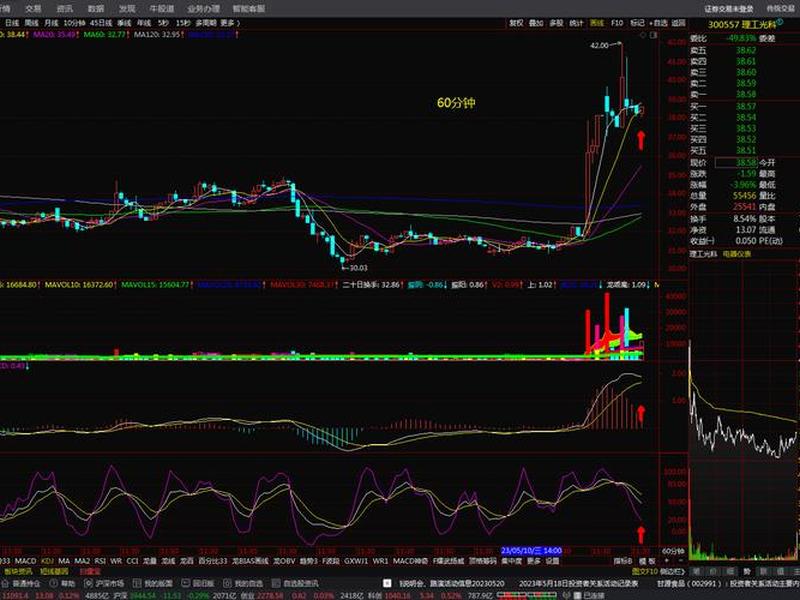Open indicator 设置 settings
This screenshot has height=600, width=800.
click(x=553, y=561)
